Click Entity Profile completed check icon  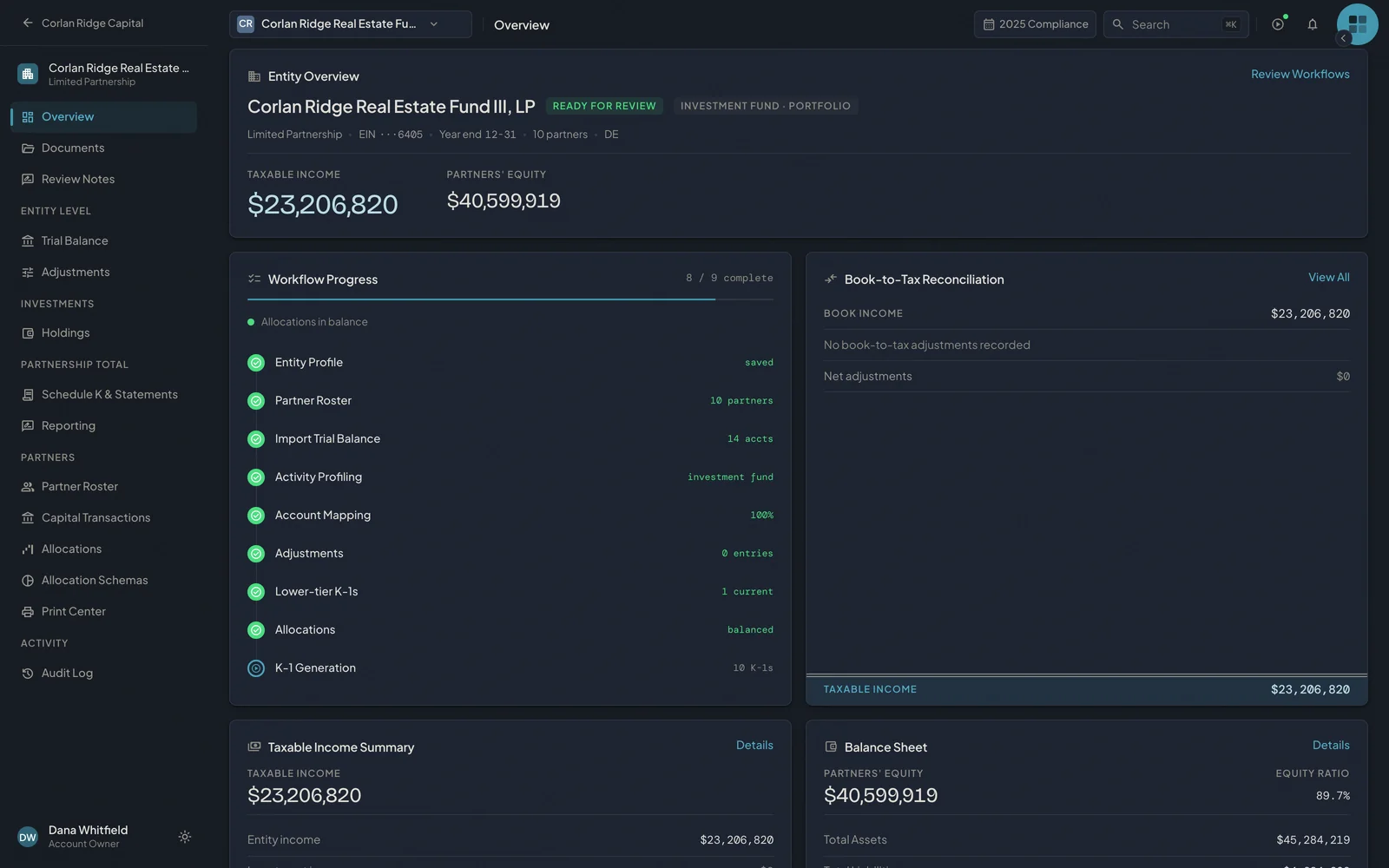point(256,363)
